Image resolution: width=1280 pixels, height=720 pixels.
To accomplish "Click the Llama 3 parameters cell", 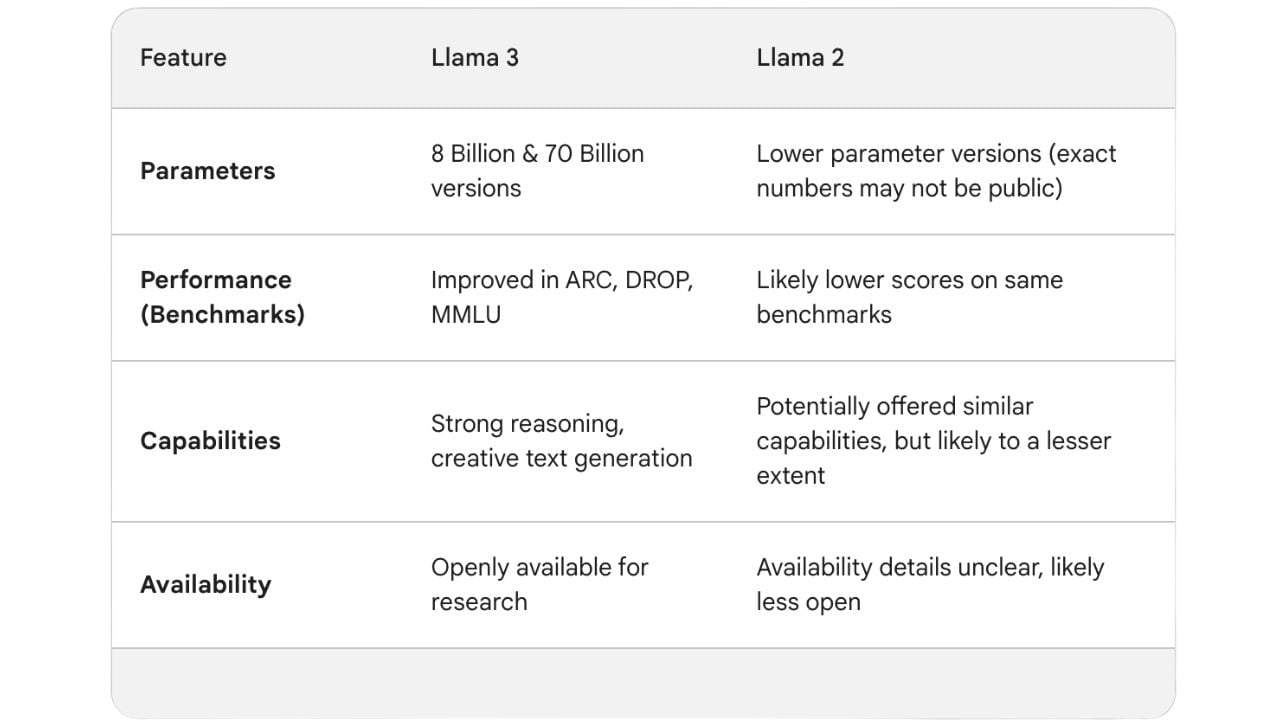I will [537, 171].
